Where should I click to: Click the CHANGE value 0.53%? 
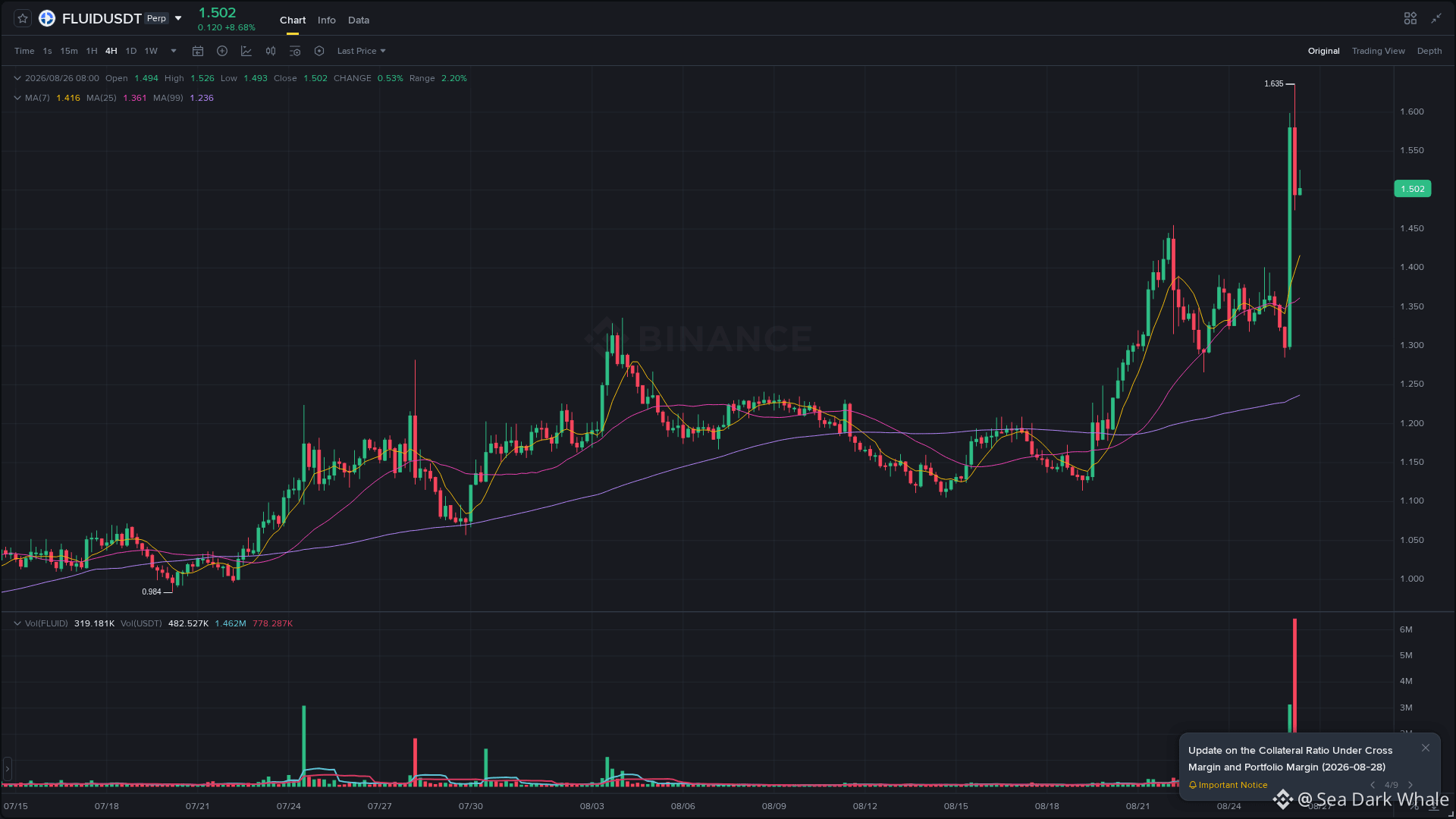click(391, 78)
